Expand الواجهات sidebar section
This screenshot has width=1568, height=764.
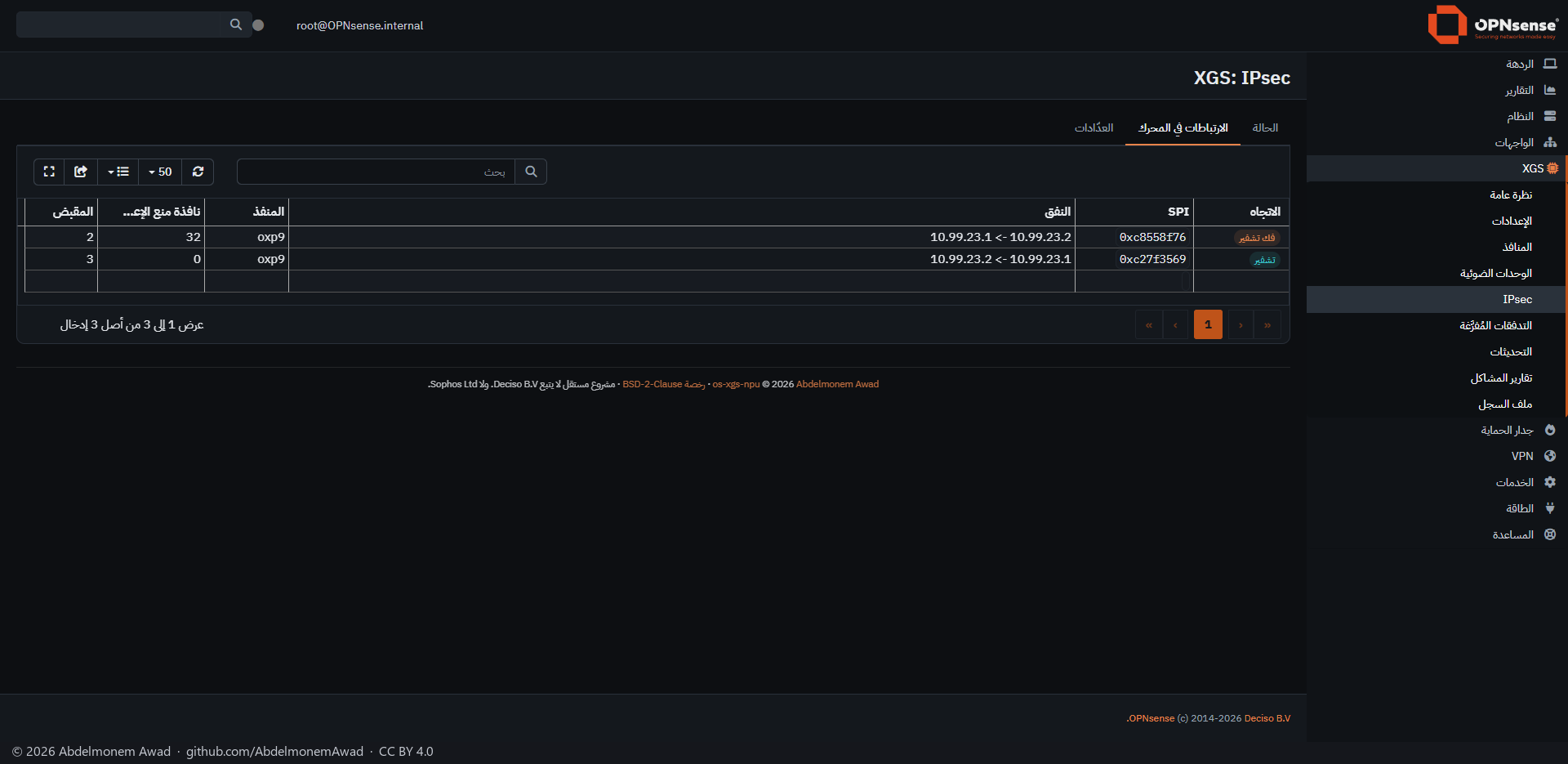tap(1437, 142)
